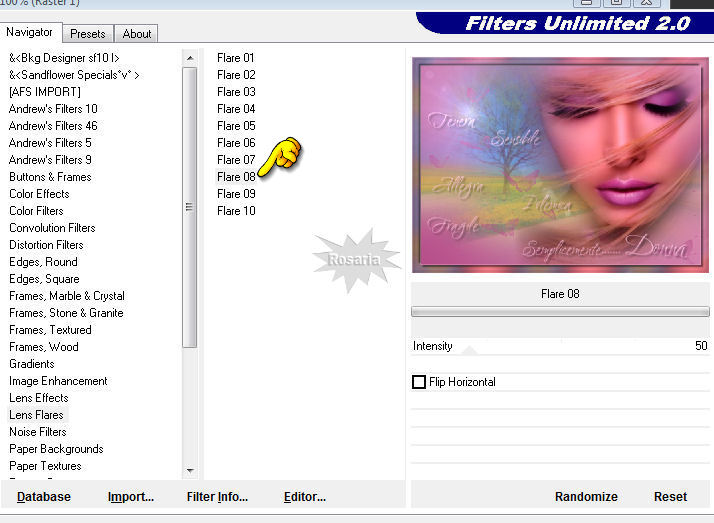Select Buttons & Frames category

coord(50,177)
